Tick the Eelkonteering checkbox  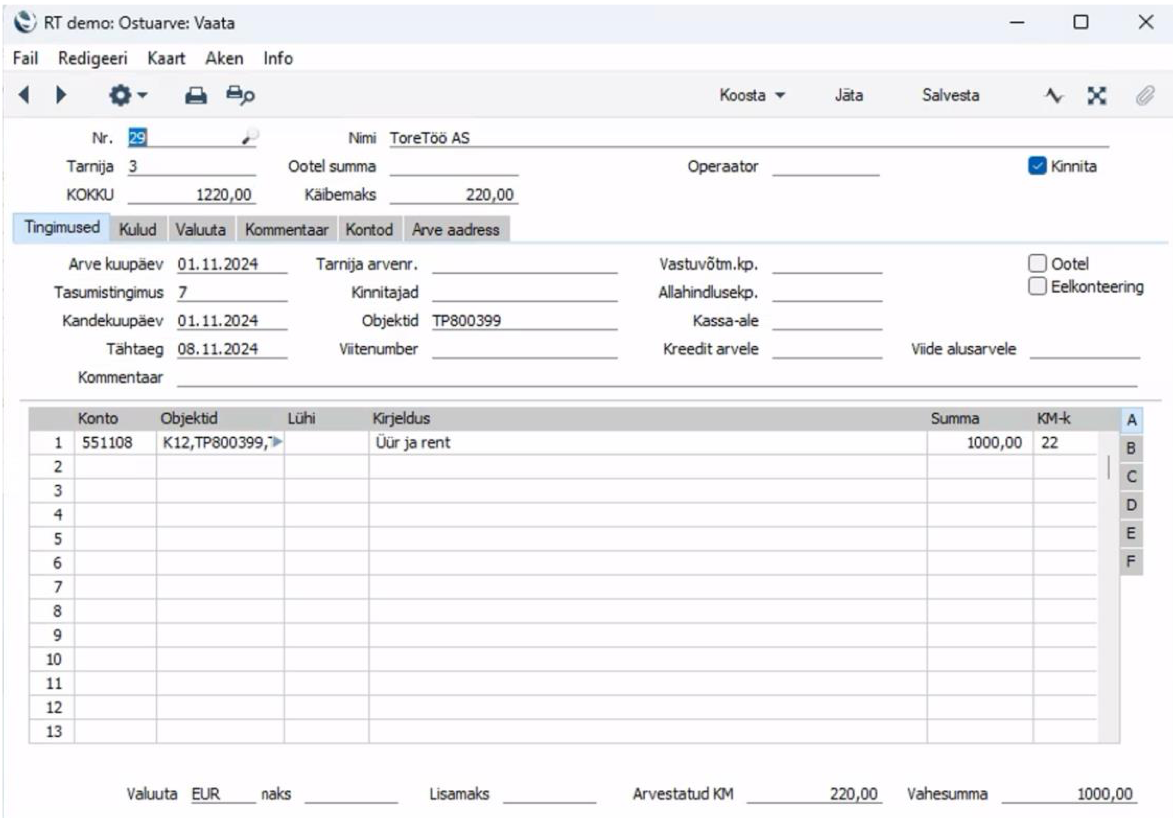tap(1036, 286)
